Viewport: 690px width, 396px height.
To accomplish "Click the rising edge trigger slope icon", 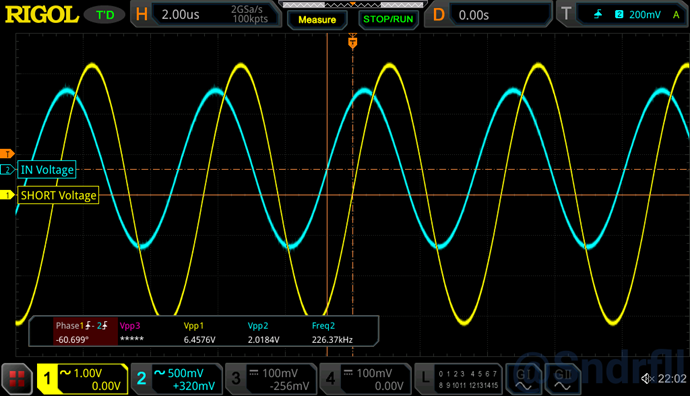I will click(x=598, y=15).
